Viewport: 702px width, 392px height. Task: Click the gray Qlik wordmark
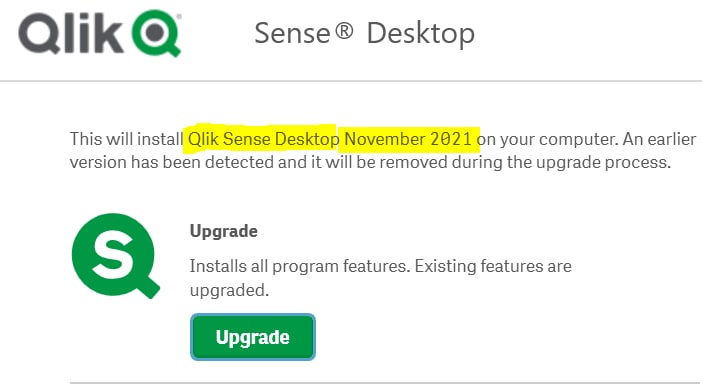pos(71,34)
